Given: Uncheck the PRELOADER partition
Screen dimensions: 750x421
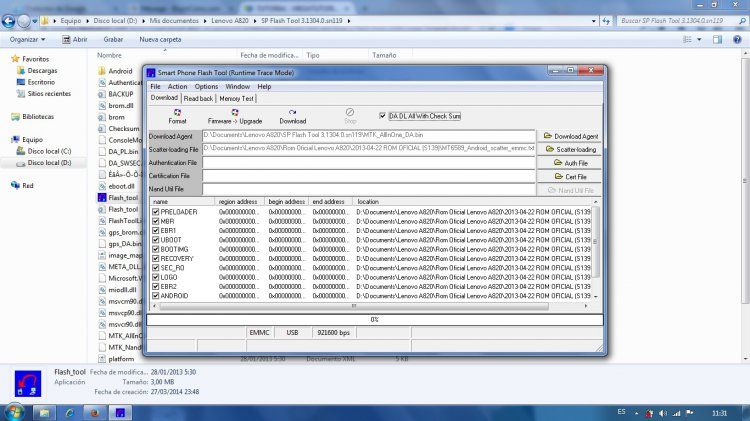Looking at the screenshot, I should 155,212.
